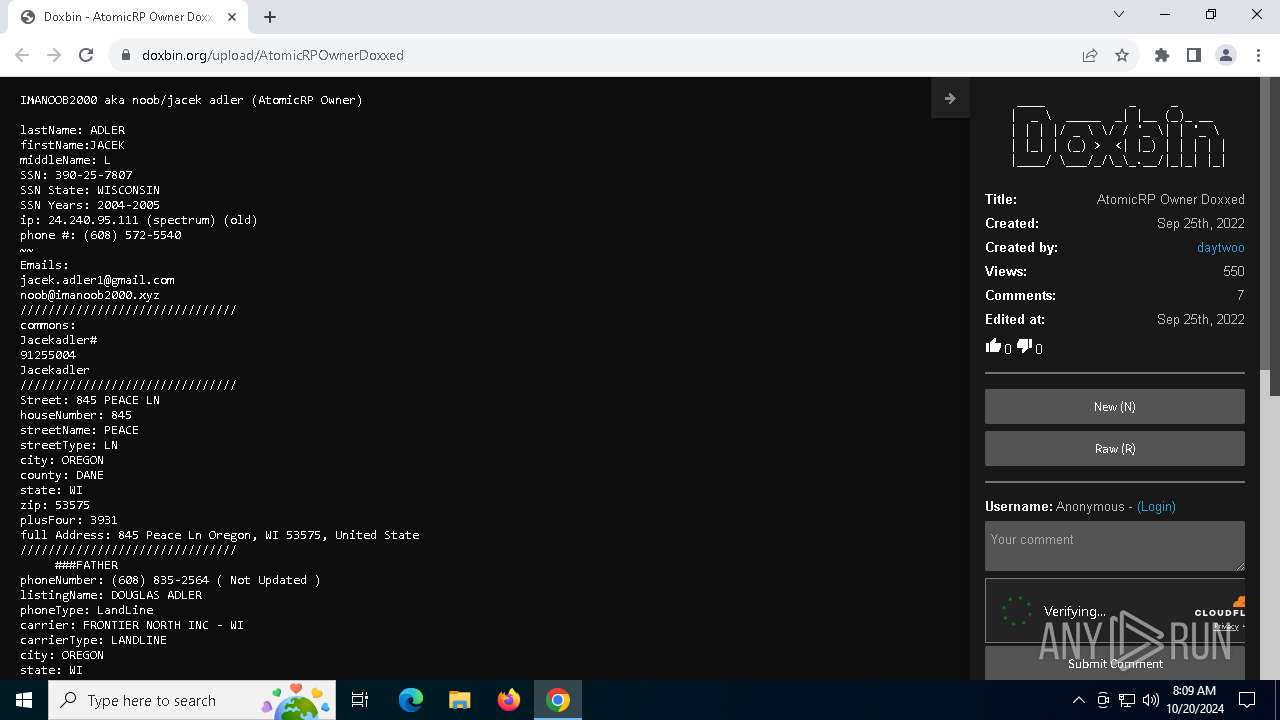Click the Cloudflare Verifying widget
Image resolution: width=1280 pixels, height=720 pixels.
pyautogui.click(x=1115, y=611)
